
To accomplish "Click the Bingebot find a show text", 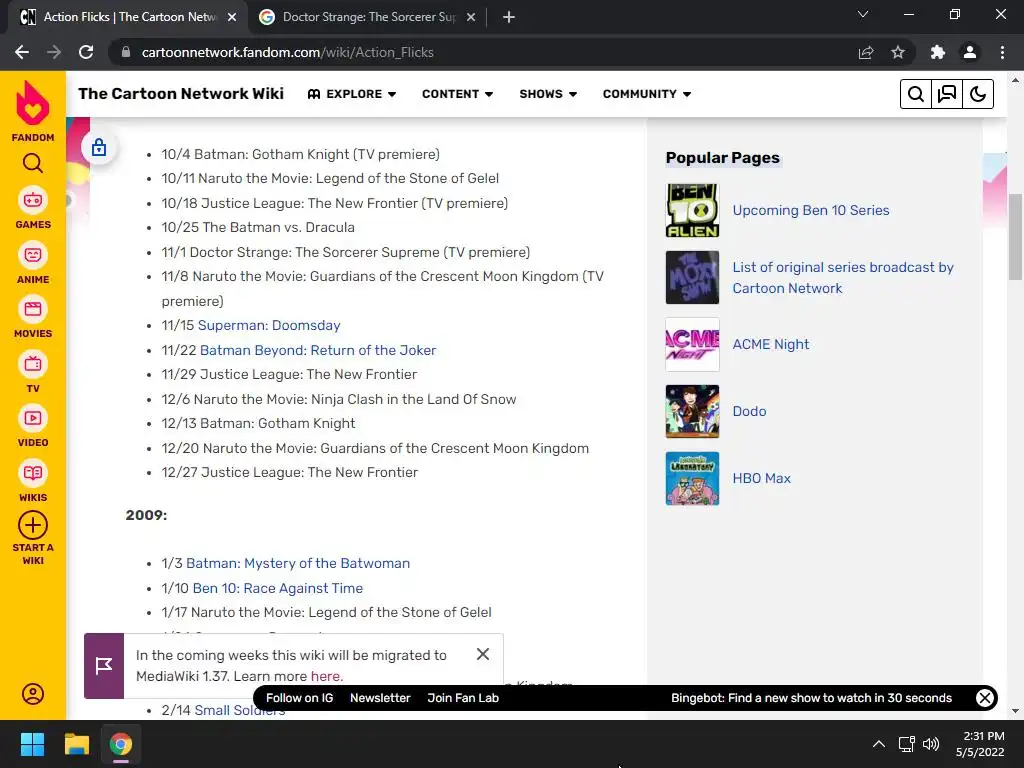I will coord(811,698).
